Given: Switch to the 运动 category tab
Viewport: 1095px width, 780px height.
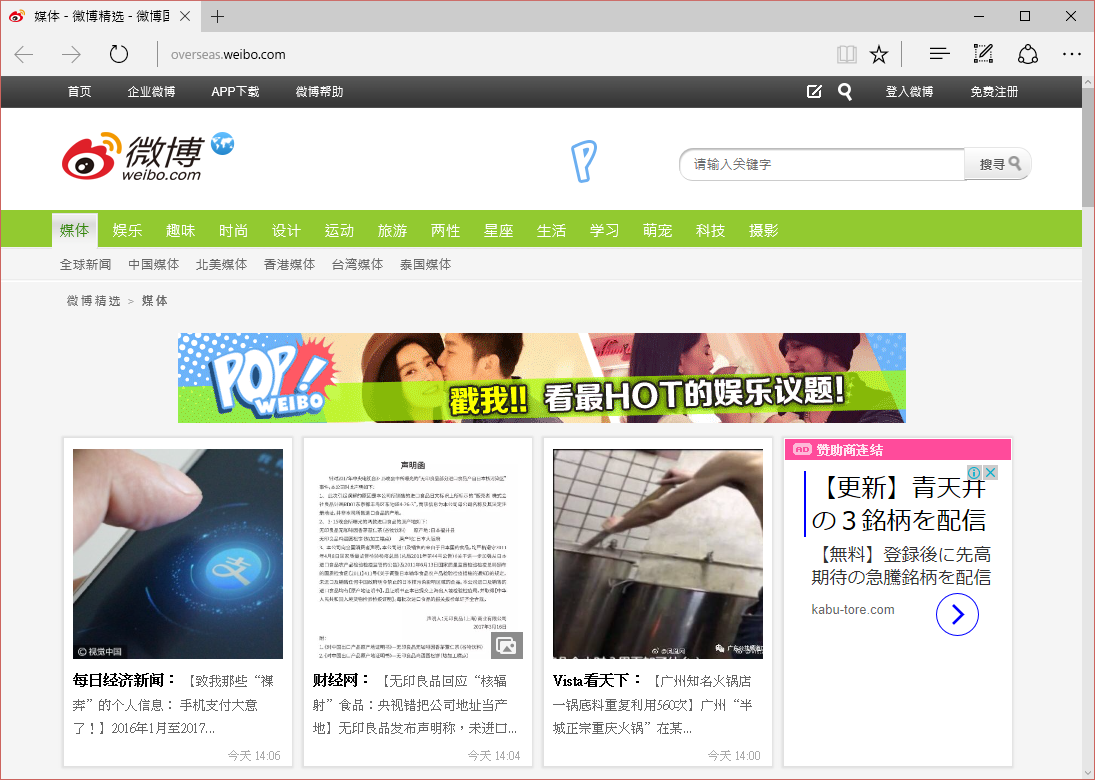Looking at the screenshot, I should (x=339, y=230).
